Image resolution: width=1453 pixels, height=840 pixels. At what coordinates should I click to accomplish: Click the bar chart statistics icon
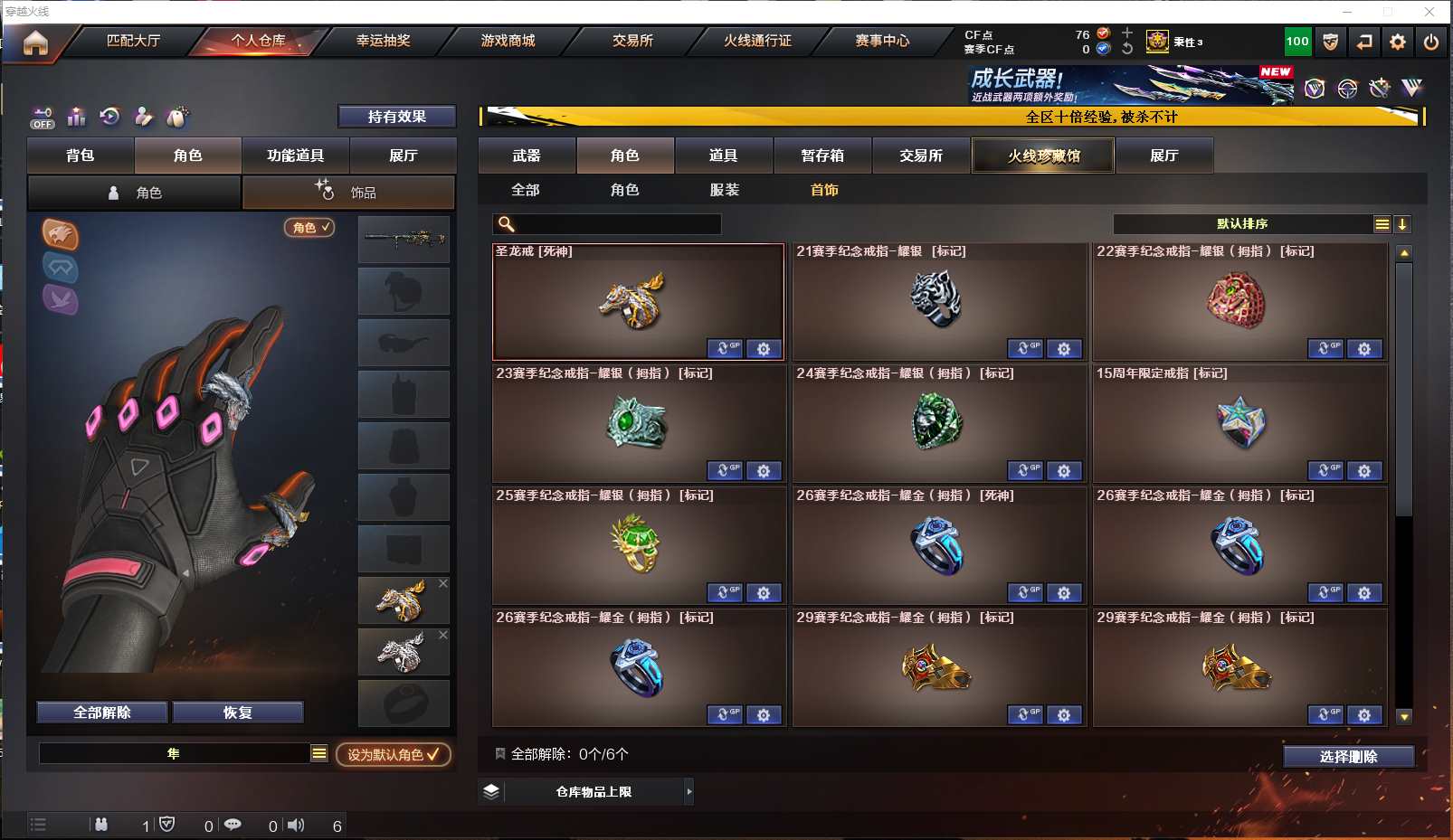(x=76, y=117)
